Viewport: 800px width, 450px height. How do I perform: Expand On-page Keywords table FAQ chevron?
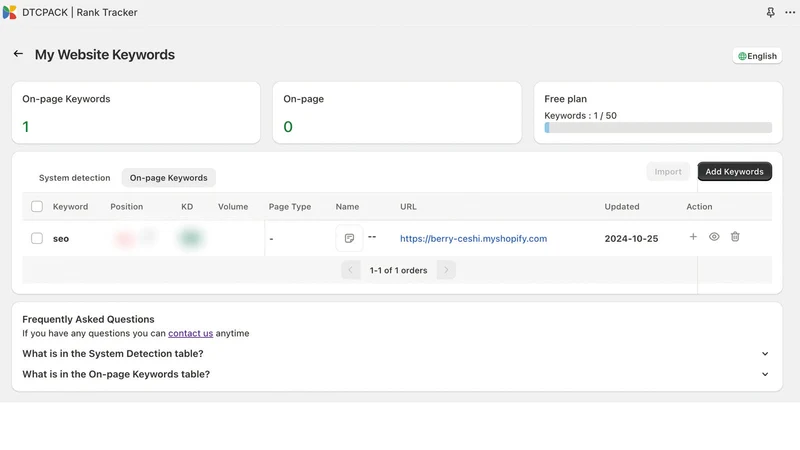765,374
